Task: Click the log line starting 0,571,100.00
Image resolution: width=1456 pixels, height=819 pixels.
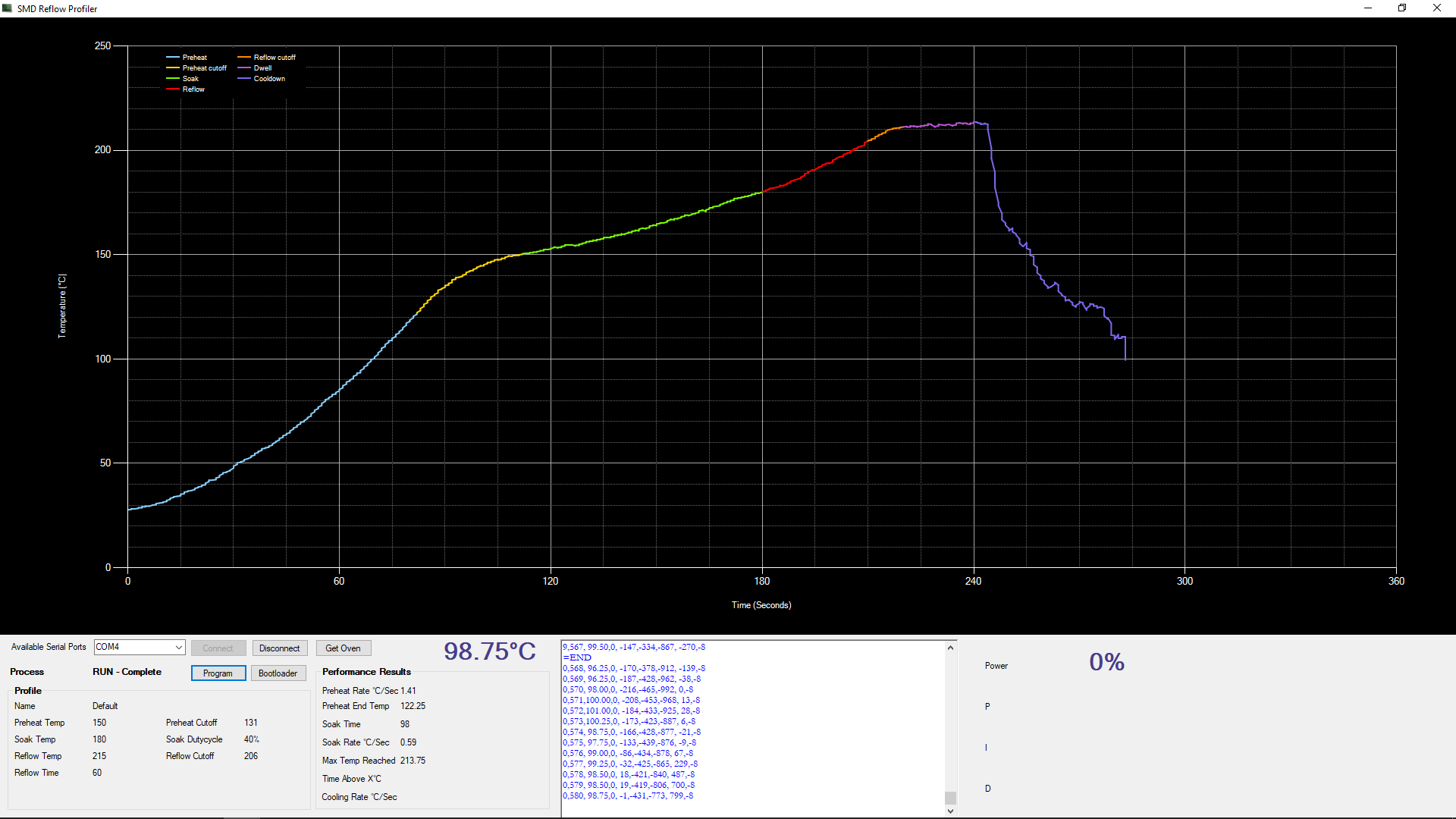Action: (631, 700)
